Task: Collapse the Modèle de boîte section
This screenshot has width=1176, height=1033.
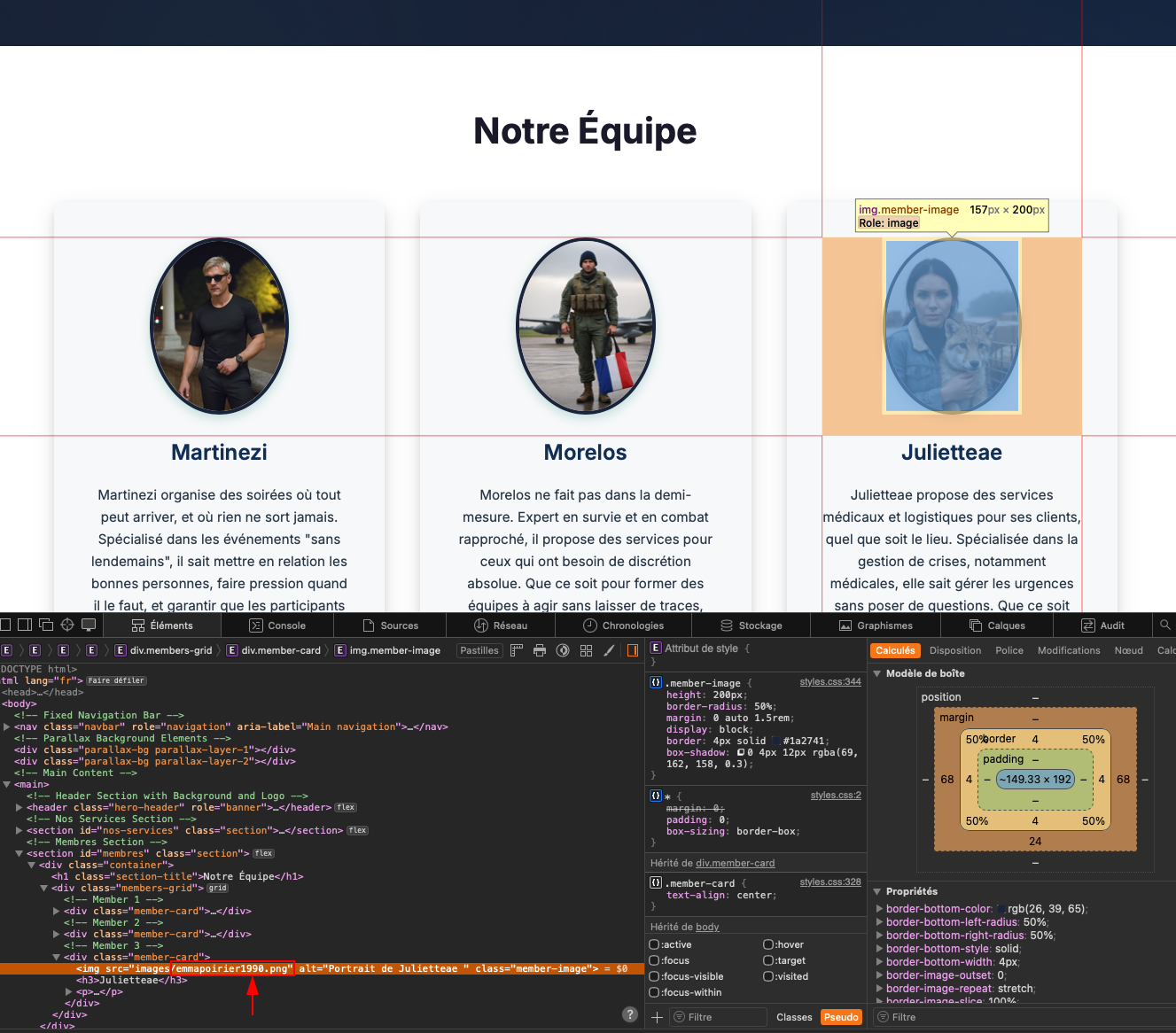Action: [x=877, y=673]
